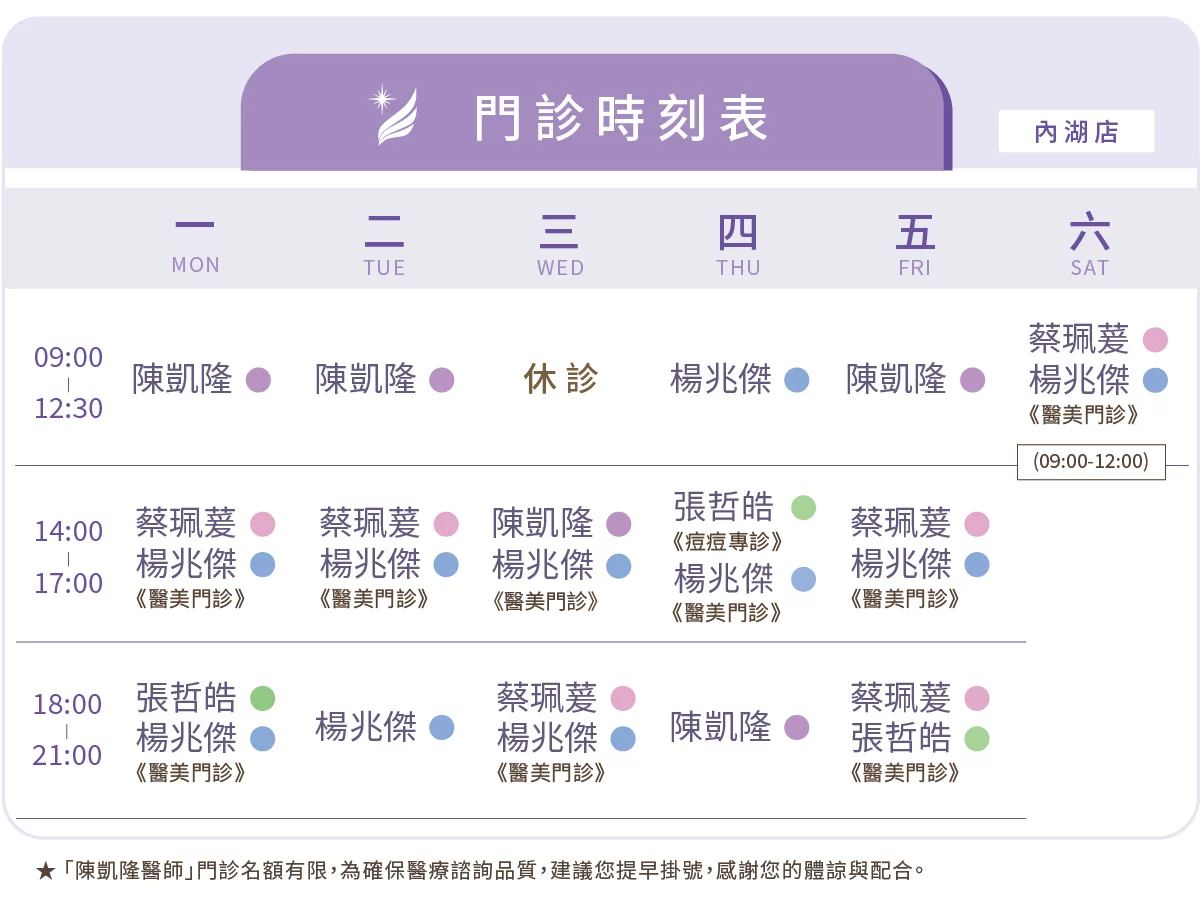Click 楊兆傑 in the Saturday column

pos(1079,380)
